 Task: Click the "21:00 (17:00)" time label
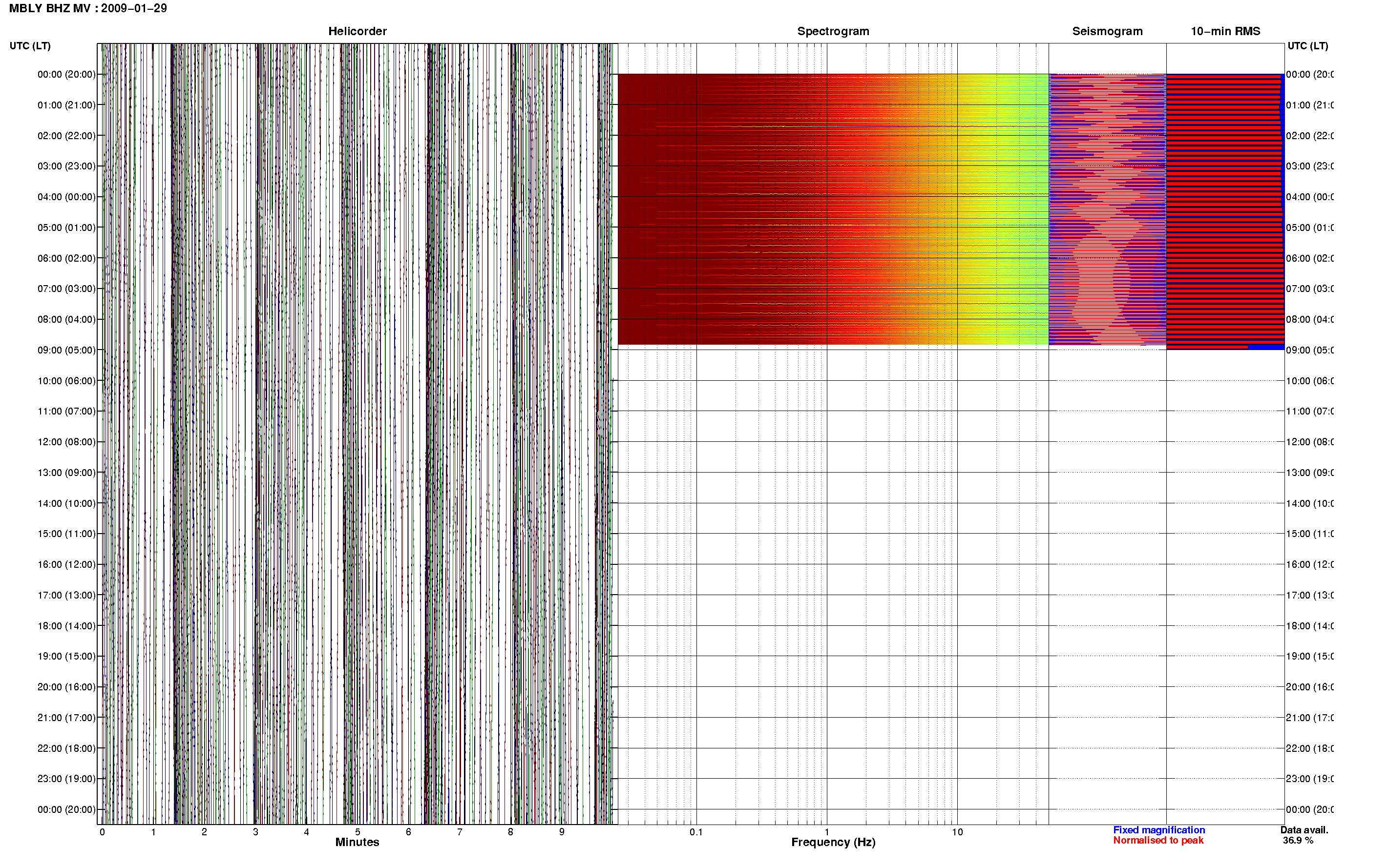click(x=66, y=718)
